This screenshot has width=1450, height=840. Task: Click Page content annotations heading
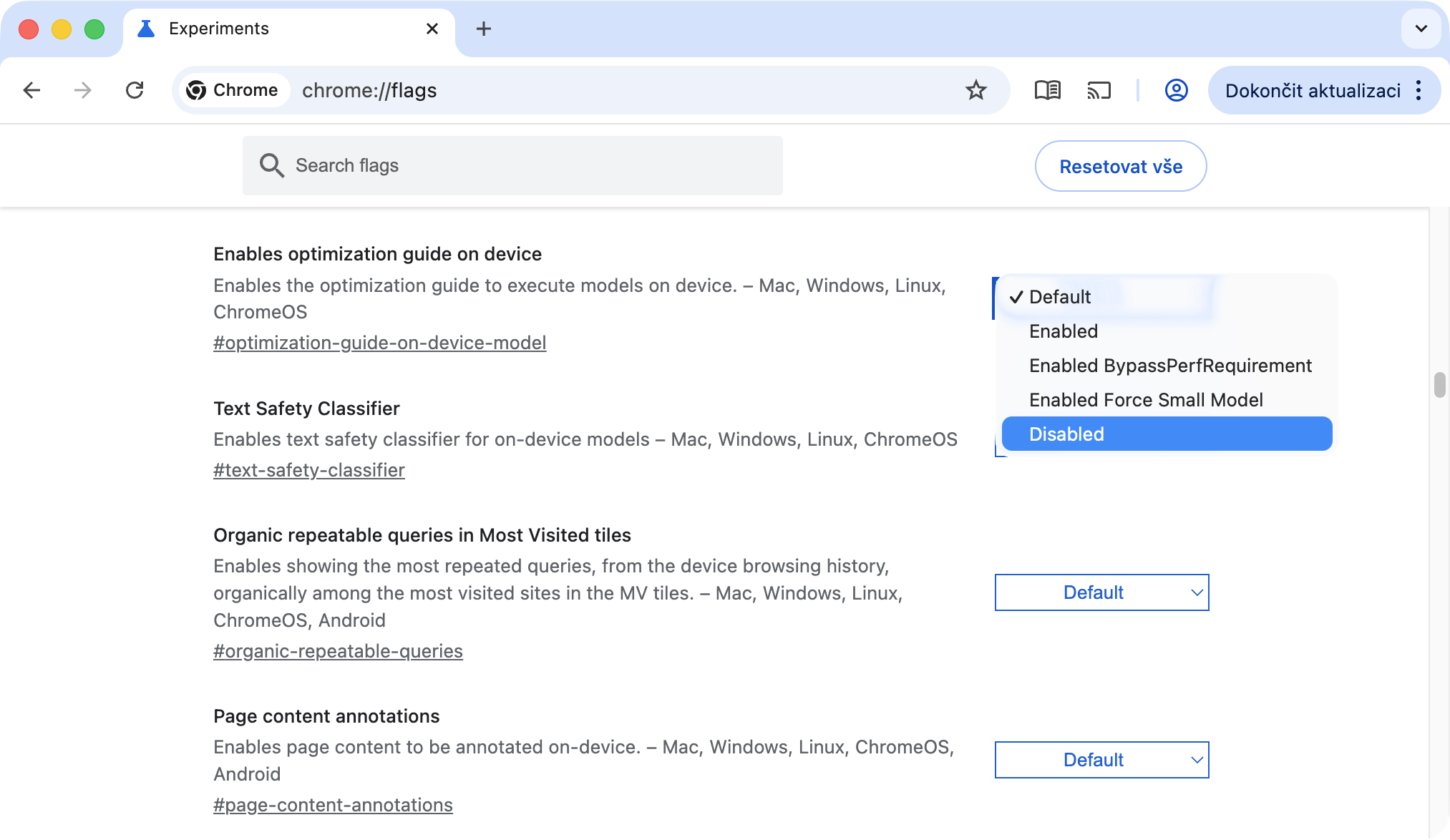(326, 716)
